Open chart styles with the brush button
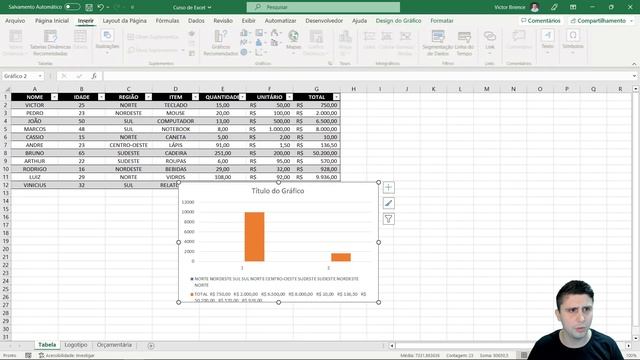Viewport: 640px width, 360px height. pyautogui.click(x=389, y=203)
